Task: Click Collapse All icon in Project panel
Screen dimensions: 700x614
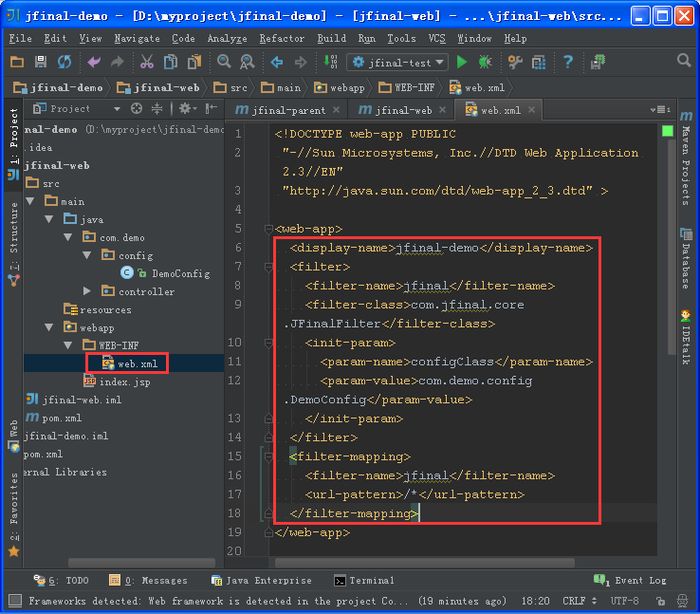Action: 157,109
